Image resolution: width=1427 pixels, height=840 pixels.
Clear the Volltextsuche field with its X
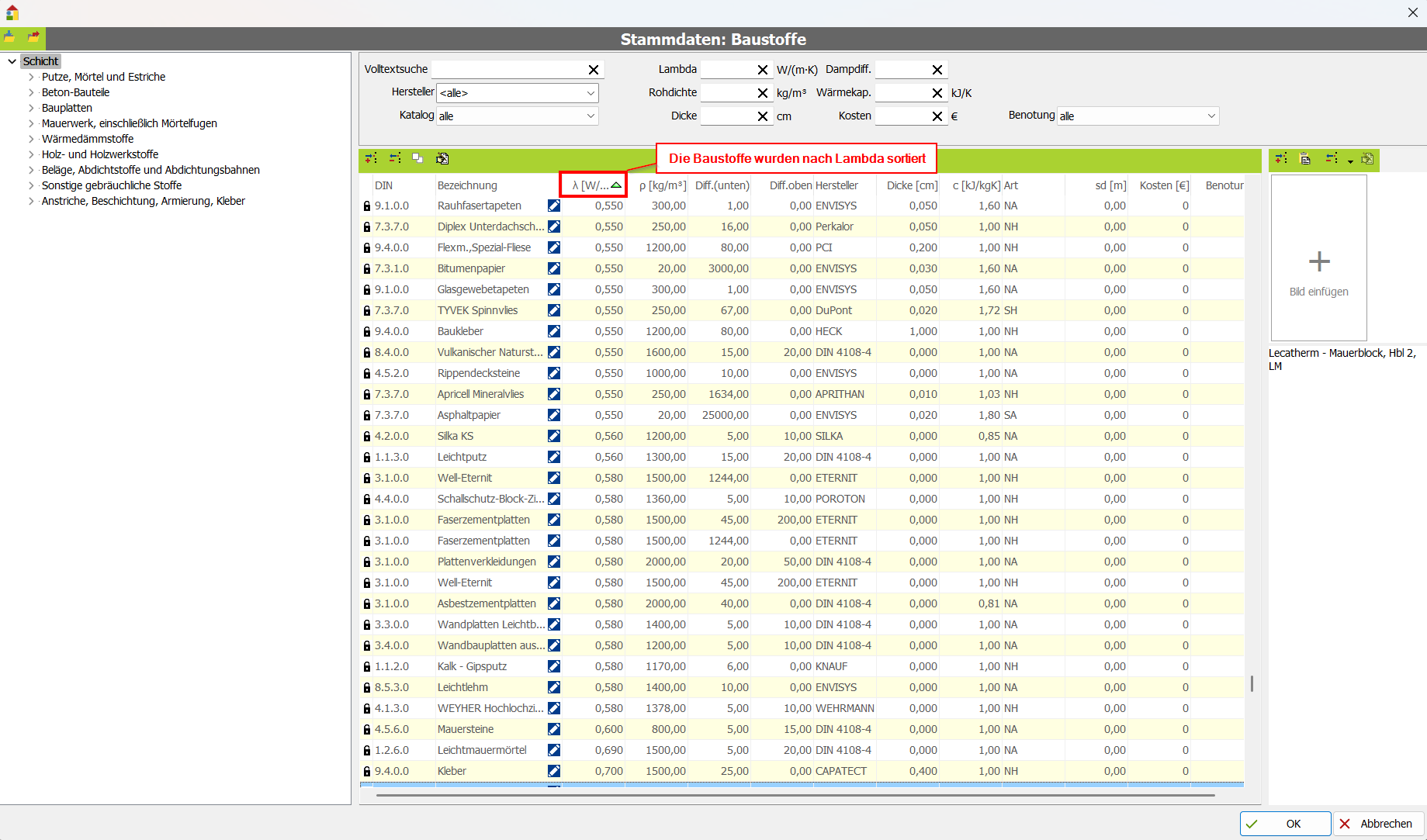tap(594, 70)
